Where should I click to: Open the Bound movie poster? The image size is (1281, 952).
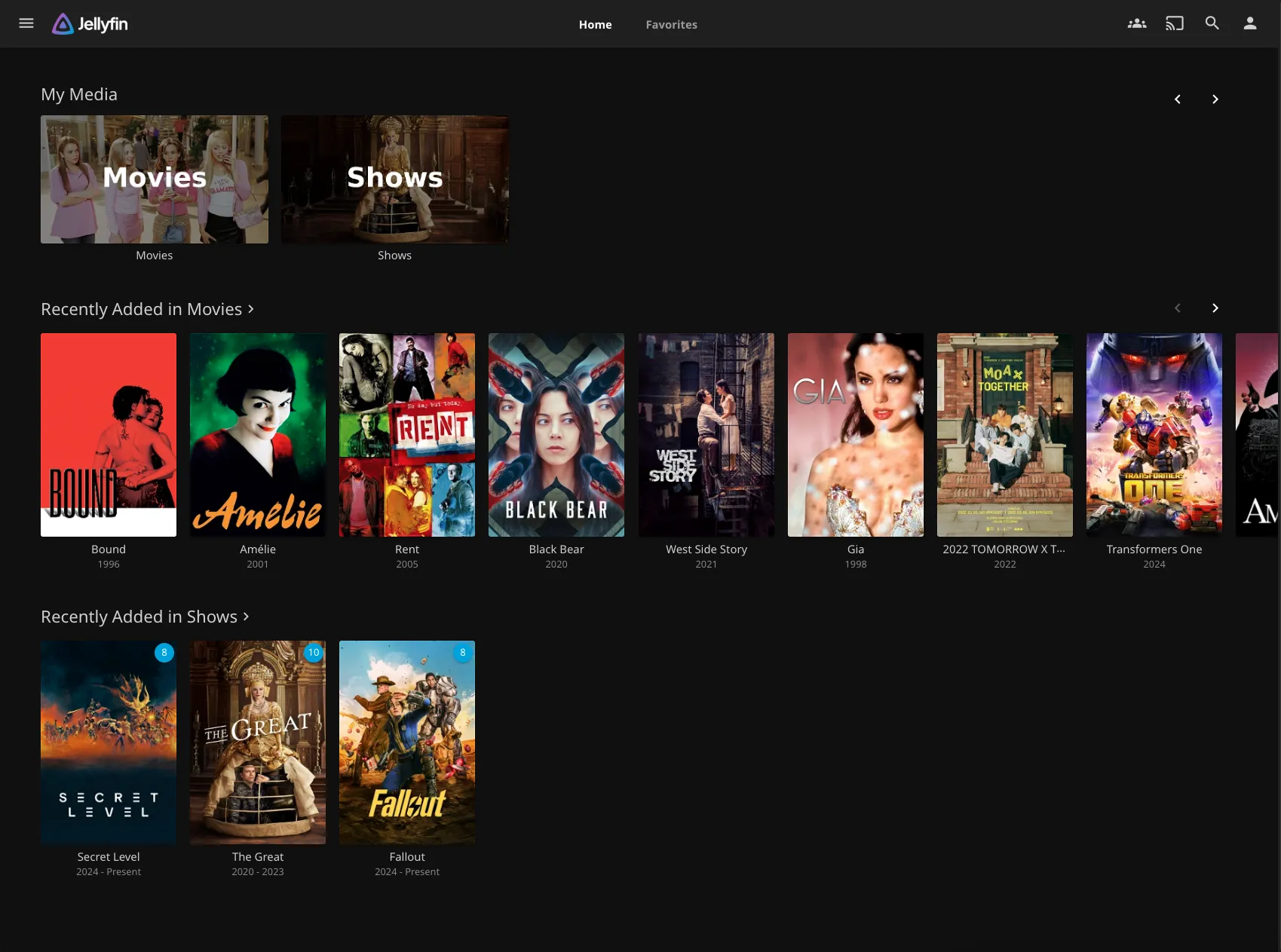click(x=109, y=435)
